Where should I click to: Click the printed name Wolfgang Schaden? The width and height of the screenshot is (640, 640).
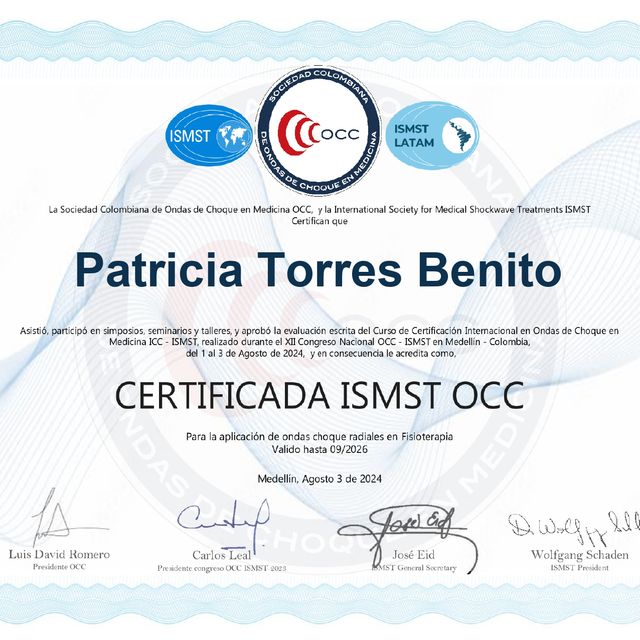click(x=580, y=555)
